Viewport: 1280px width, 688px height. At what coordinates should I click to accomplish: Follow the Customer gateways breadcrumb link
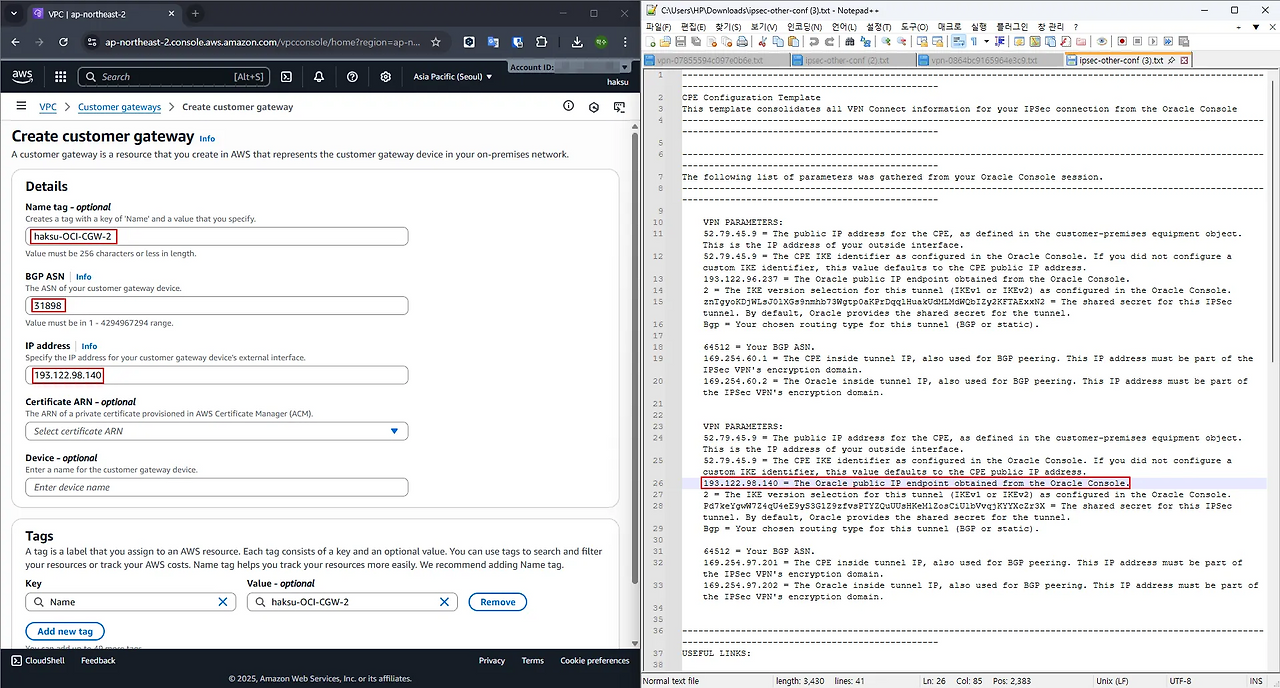tap(119, 107)
